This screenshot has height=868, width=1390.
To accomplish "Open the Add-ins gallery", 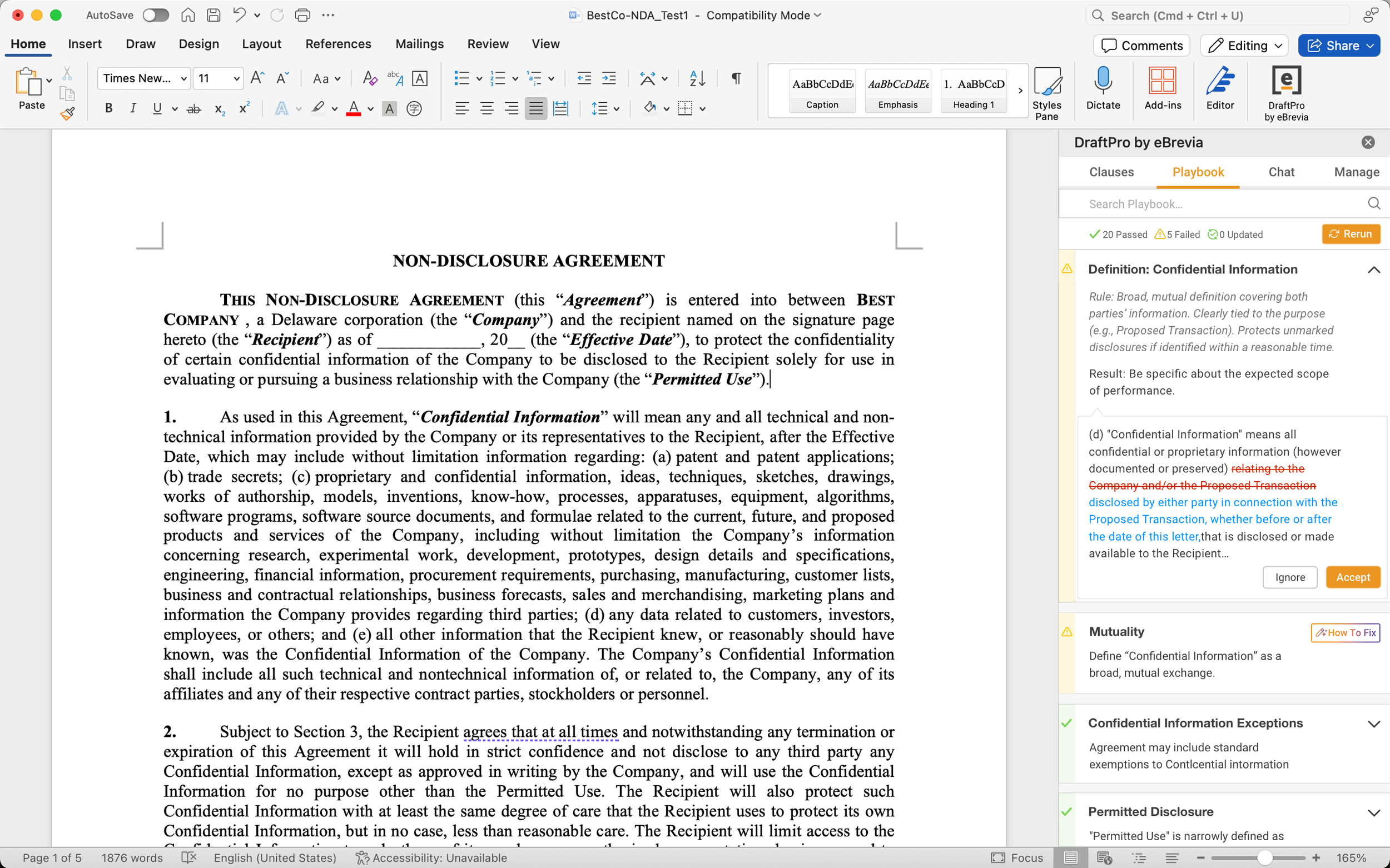I will (x=1163, y=88).
